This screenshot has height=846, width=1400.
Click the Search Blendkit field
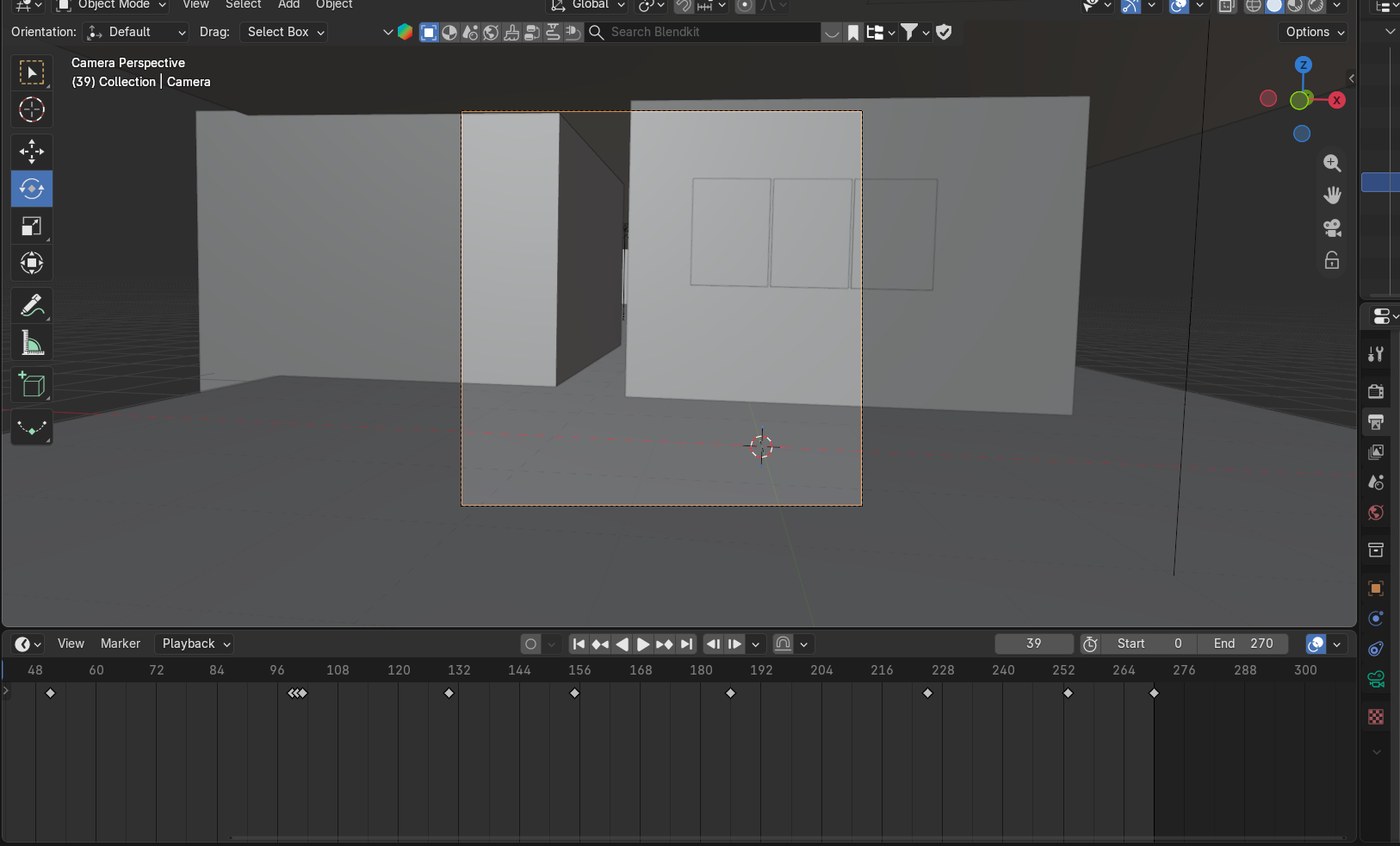click(703, 32)
